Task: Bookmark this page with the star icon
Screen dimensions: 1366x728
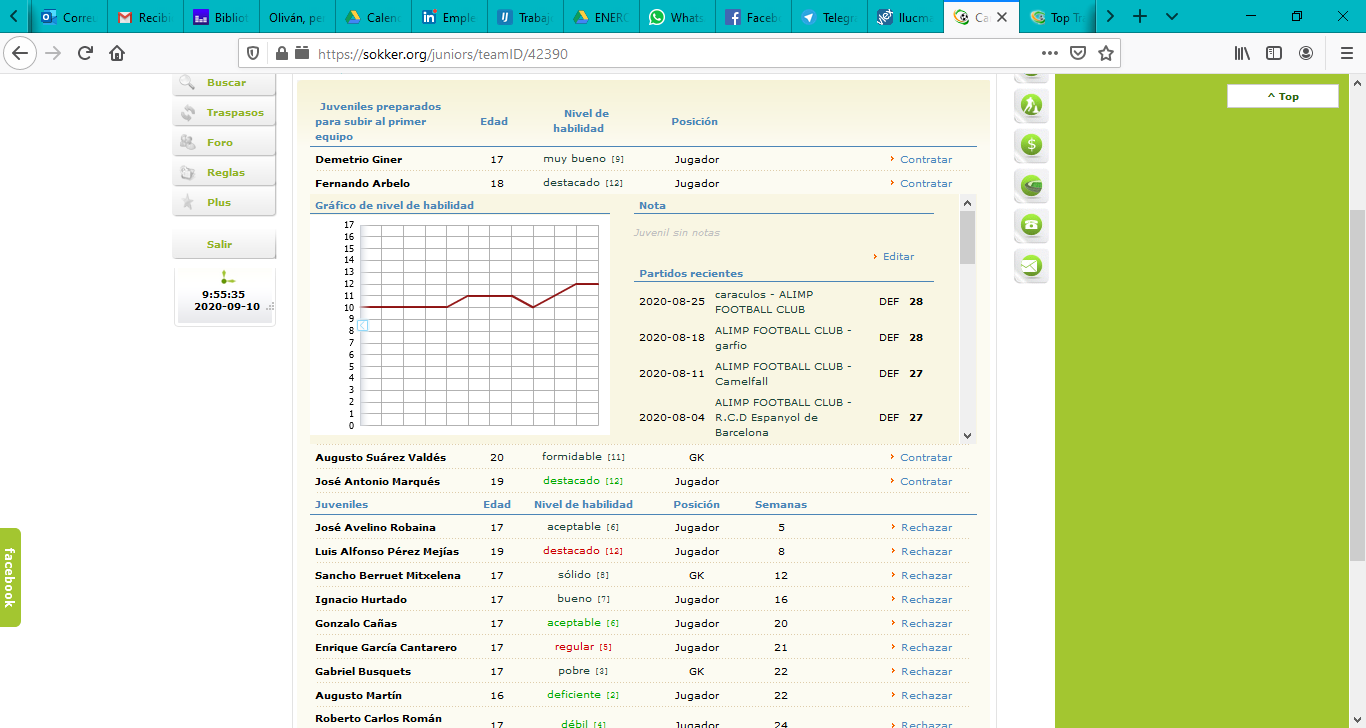Action: tap(1106, 53)
